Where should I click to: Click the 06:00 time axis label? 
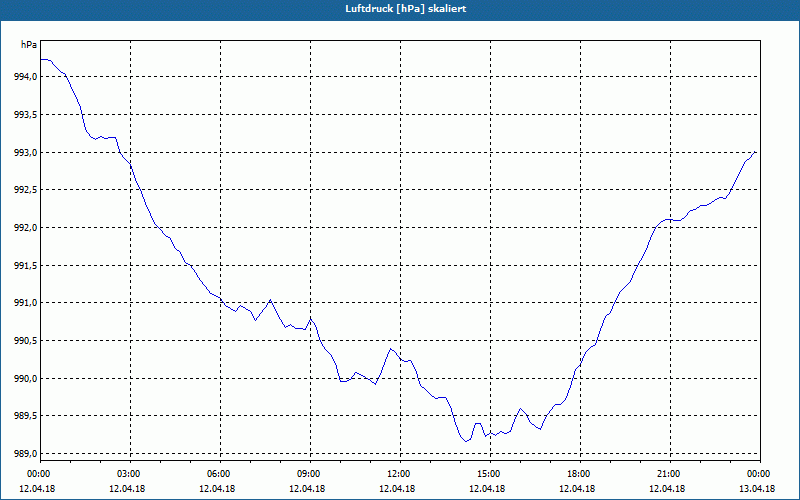click(x=220, y=474)
